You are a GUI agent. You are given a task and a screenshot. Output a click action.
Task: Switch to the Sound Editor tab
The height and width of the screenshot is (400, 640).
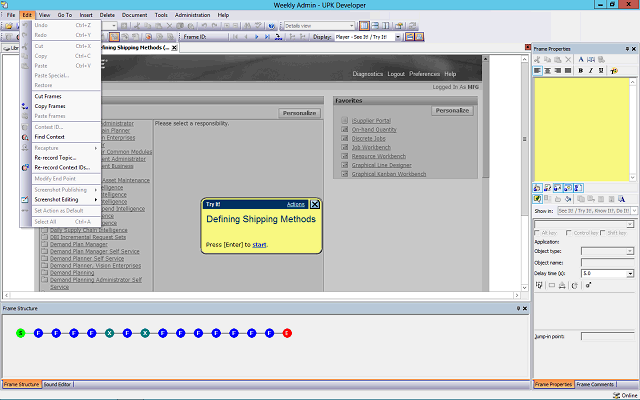tap(57, 384)
